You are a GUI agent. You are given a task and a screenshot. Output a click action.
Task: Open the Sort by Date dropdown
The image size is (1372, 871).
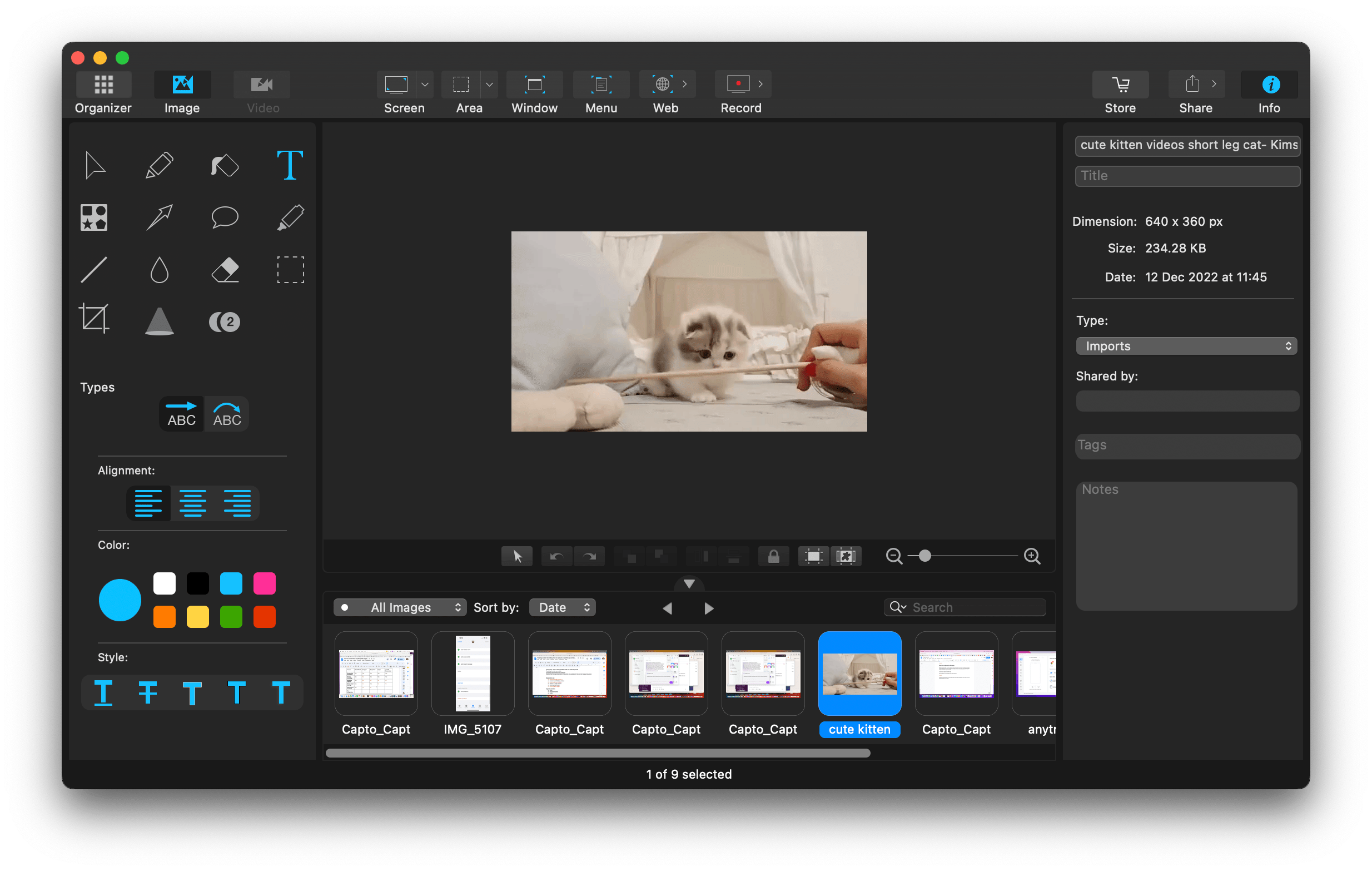(x=563, y=607)
